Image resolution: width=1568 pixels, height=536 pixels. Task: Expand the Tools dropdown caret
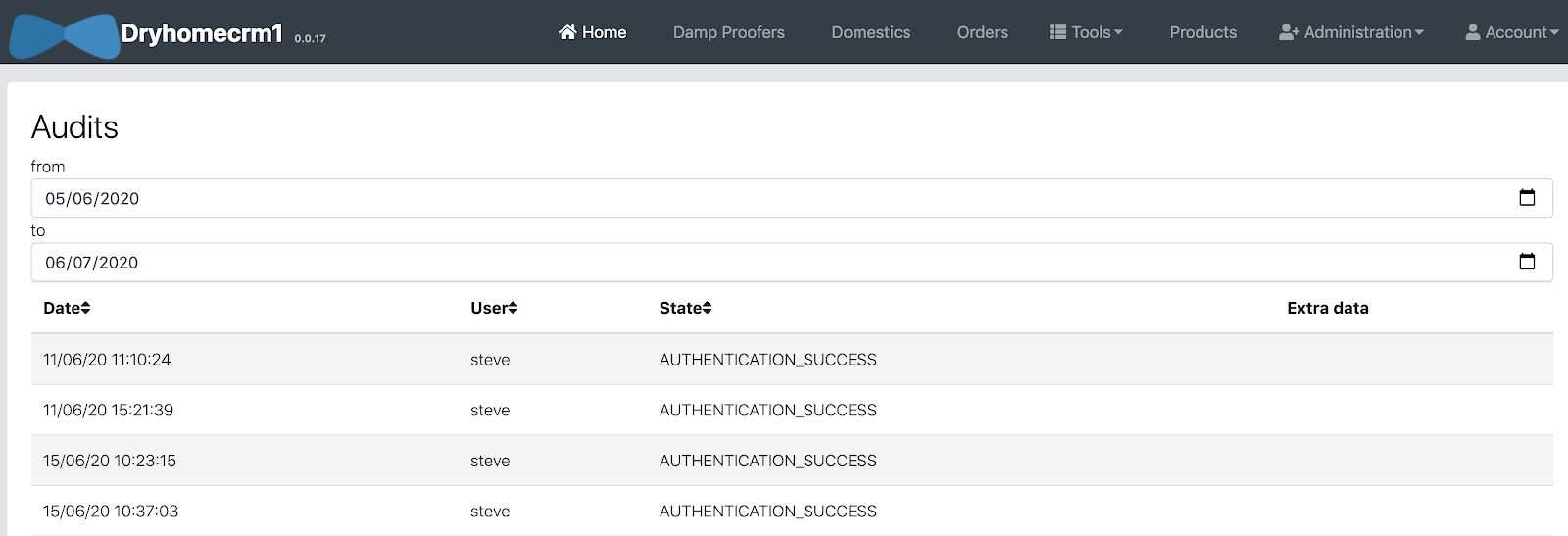click(1118, 32)
